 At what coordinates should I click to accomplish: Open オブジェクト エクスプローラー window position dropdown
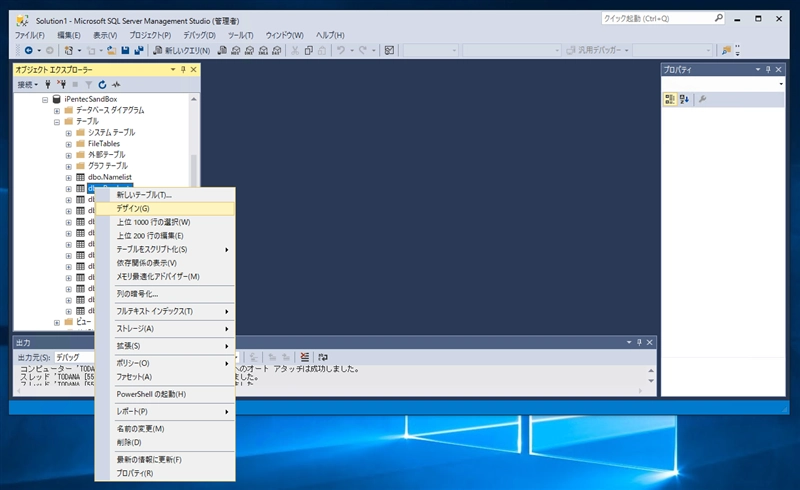tap(173, 69)
